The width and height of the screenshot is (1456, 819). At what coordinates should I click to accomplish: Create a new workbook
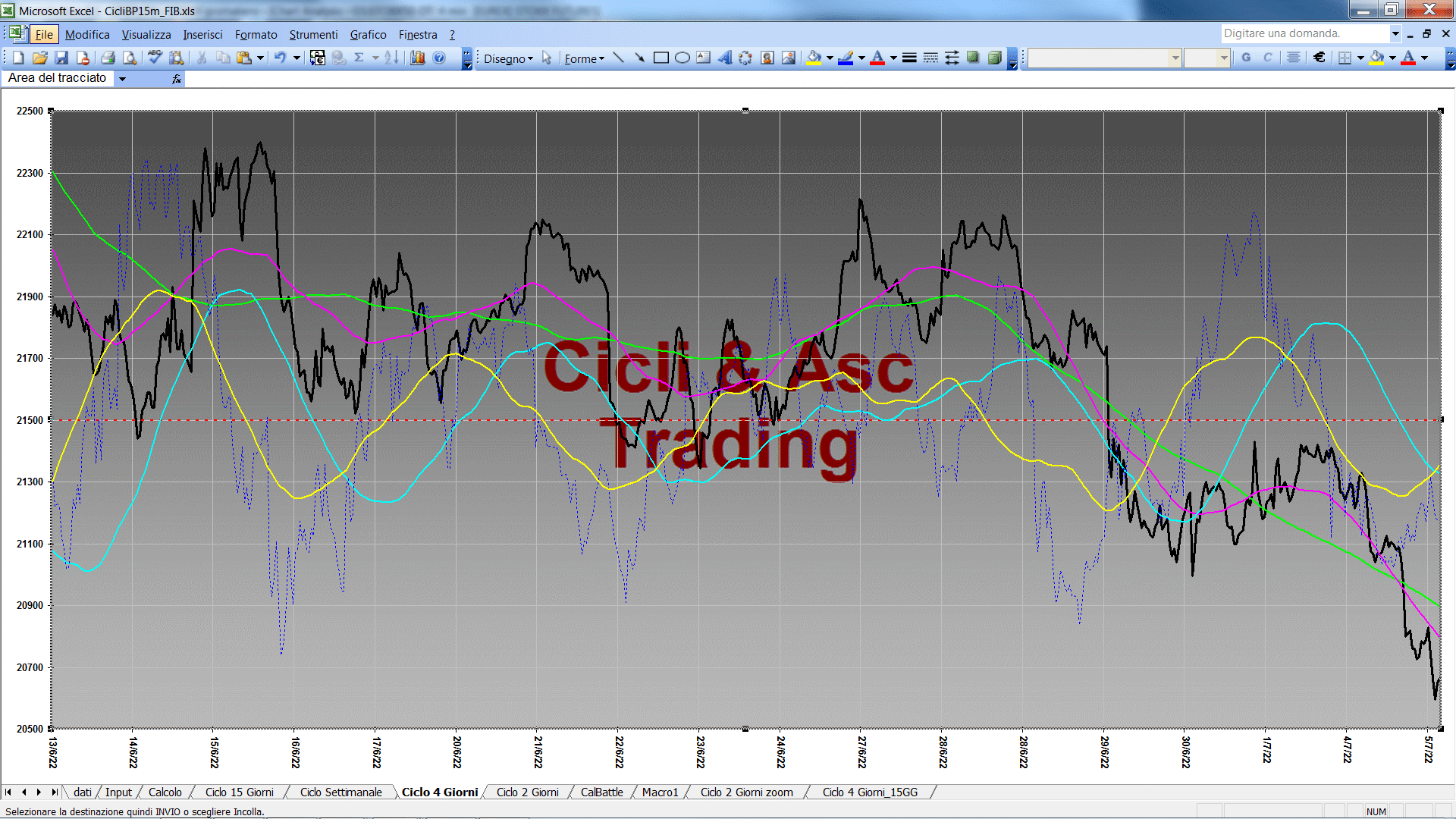18,58
